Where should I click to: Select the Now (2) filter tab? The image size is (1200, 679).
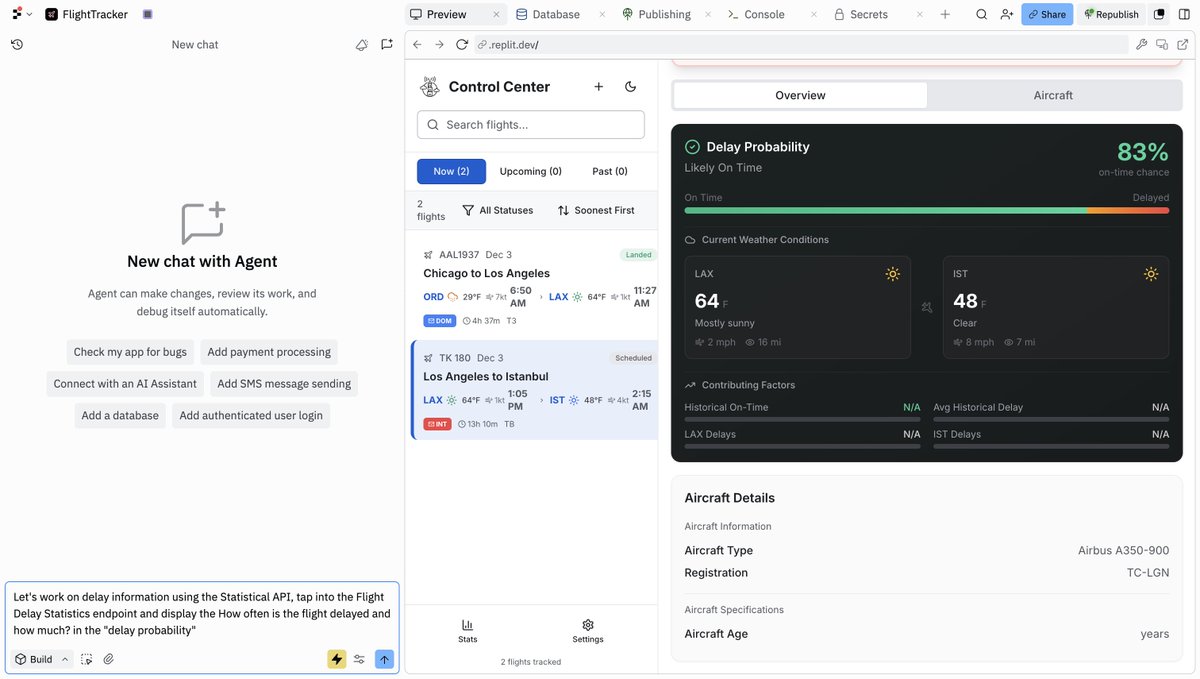tap(451, 171)
